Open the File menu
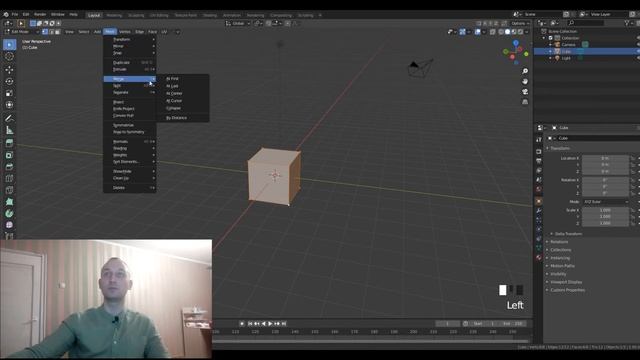Screen dimensions: 640x360 tap(15, 15)
